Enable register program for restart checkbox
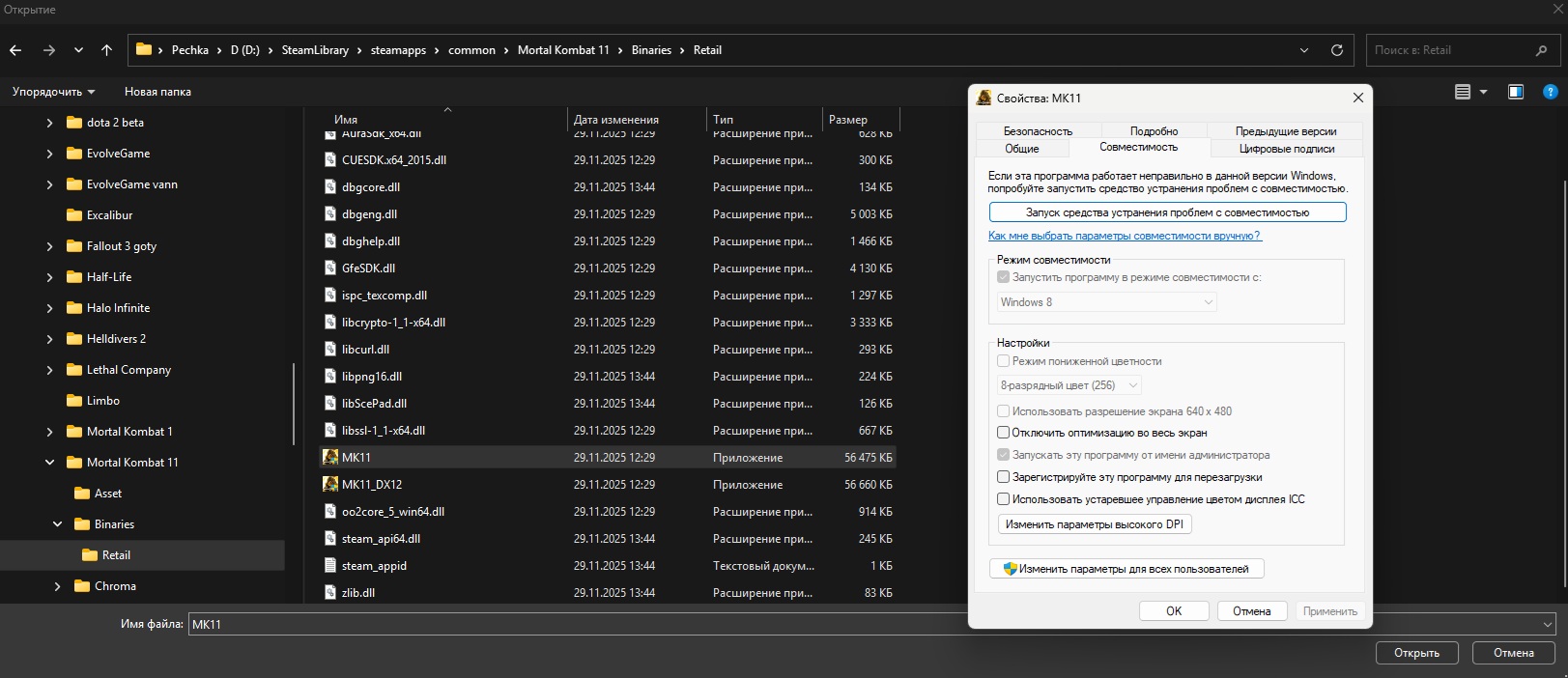1568x678 pixels. 1003,477
